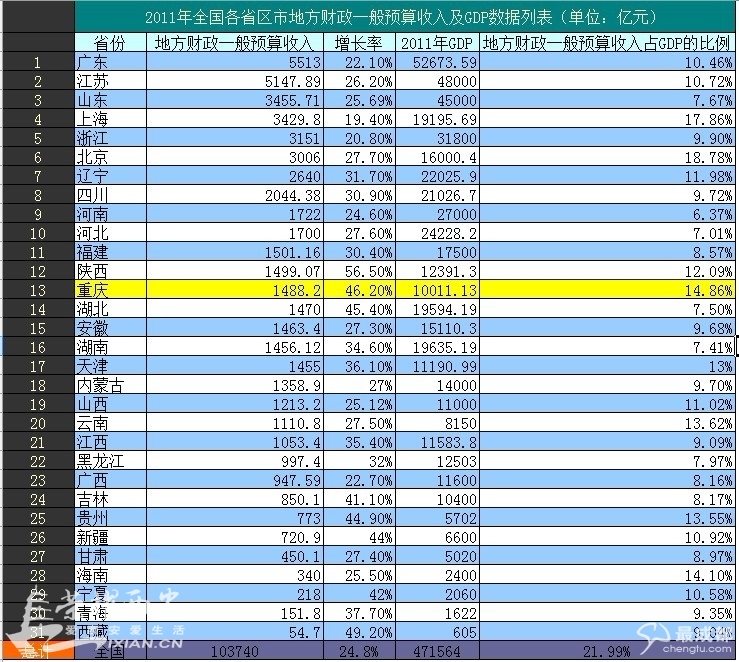Select growth rate 49.20%
The width and height of the screenshot is (739, 662).
click(x=360, y=631)
